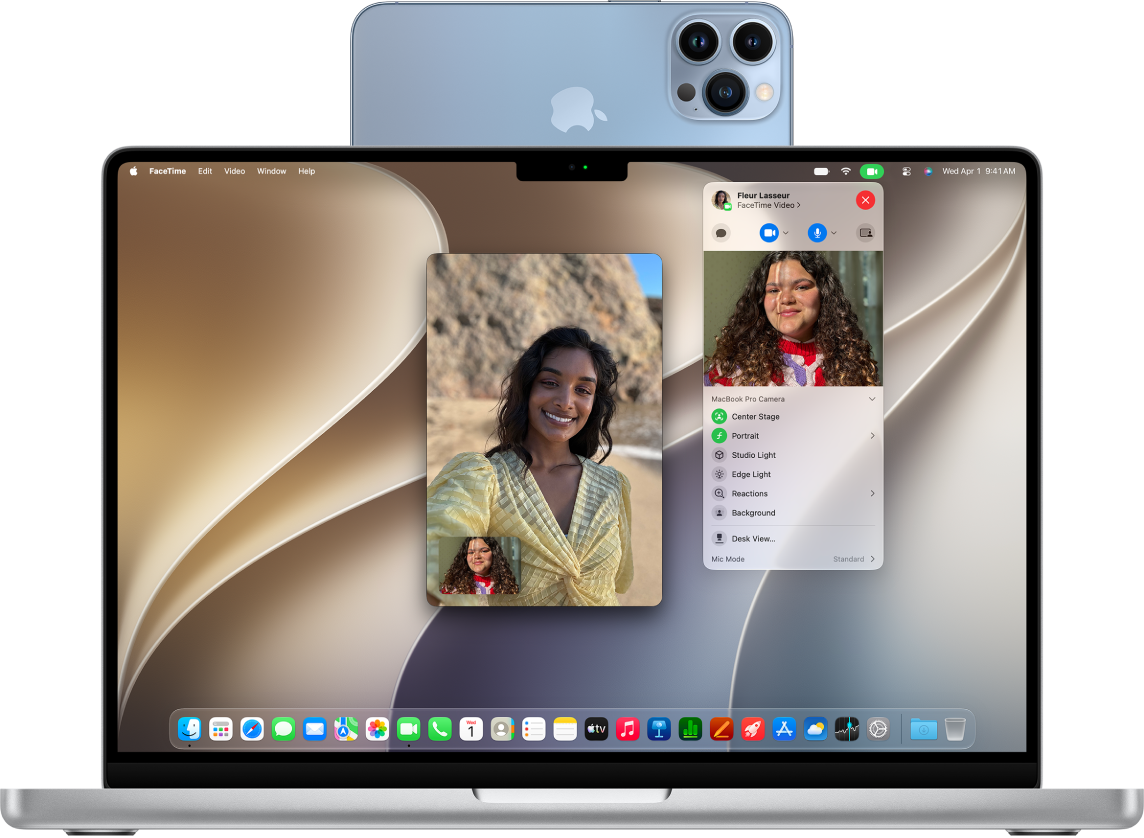
Task: Open Contacts from the Dock
Action: 503,729
